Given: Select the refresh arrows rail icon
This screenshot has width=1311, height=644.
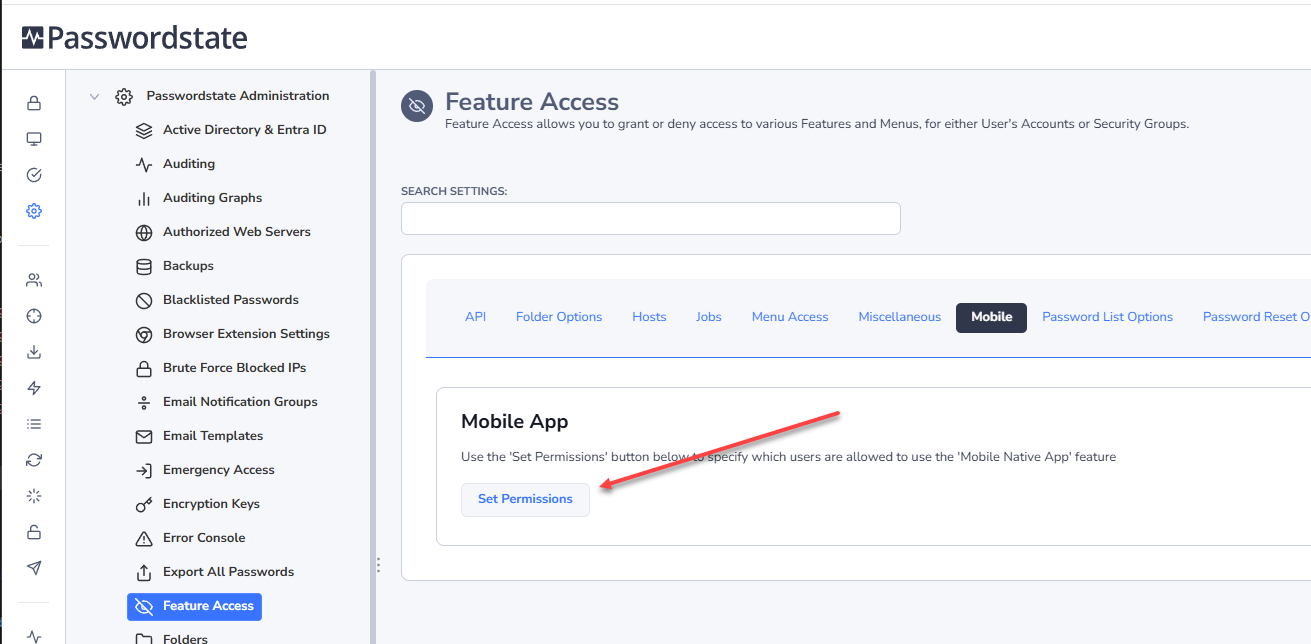Looking at the screenshot, I should [34, 460].
